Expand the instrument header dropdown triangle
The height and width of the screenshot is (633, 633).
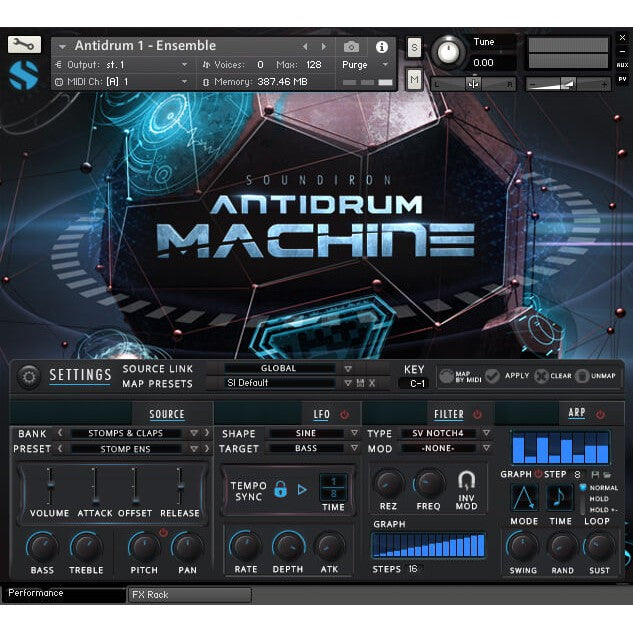tap(62, 47)
